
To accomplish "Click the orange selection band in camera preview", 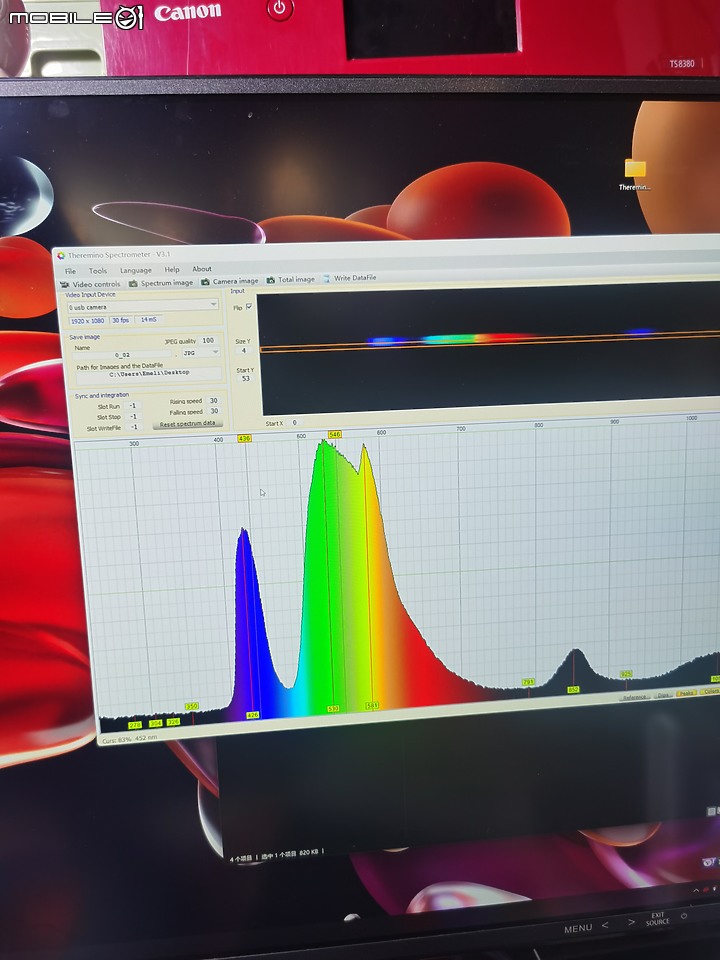I will pyautogui.click(x=490, y=342).
